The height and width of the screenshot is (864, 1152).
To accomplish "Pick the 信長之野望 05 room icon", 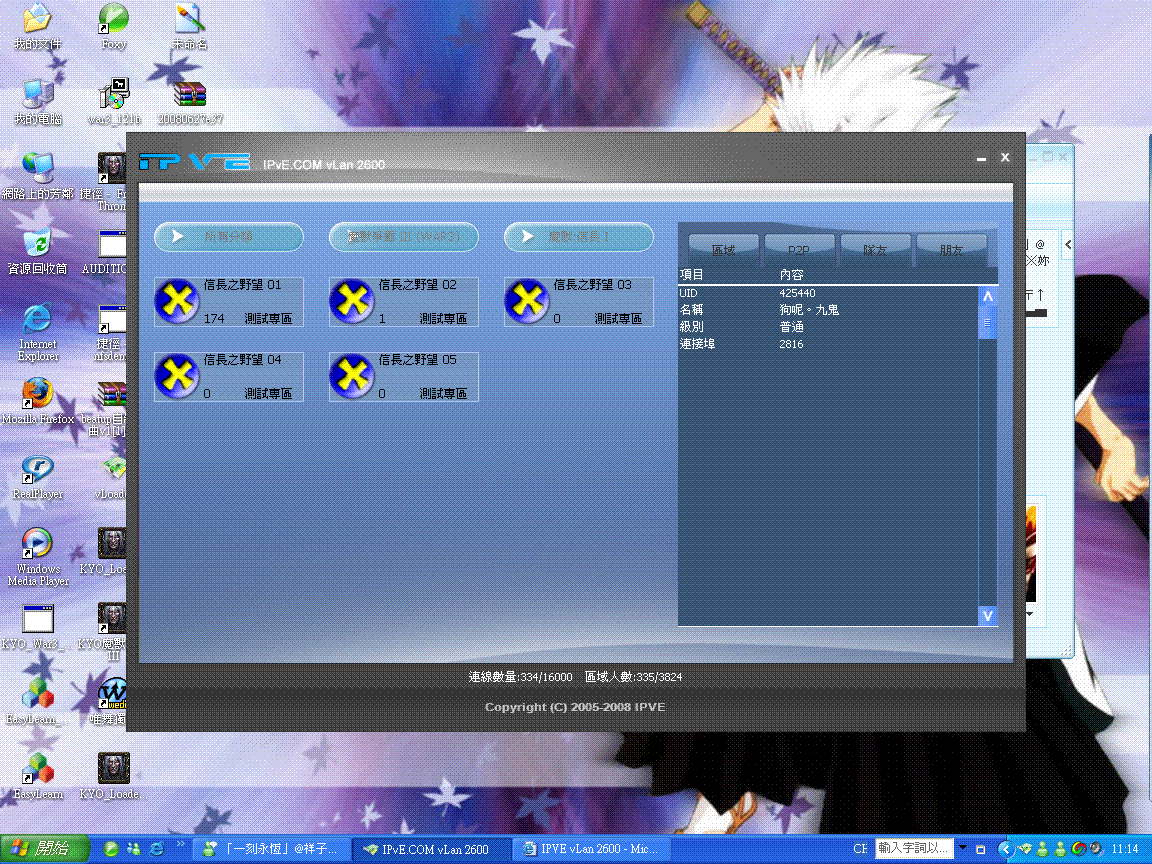I will click(x=352, y=377).
